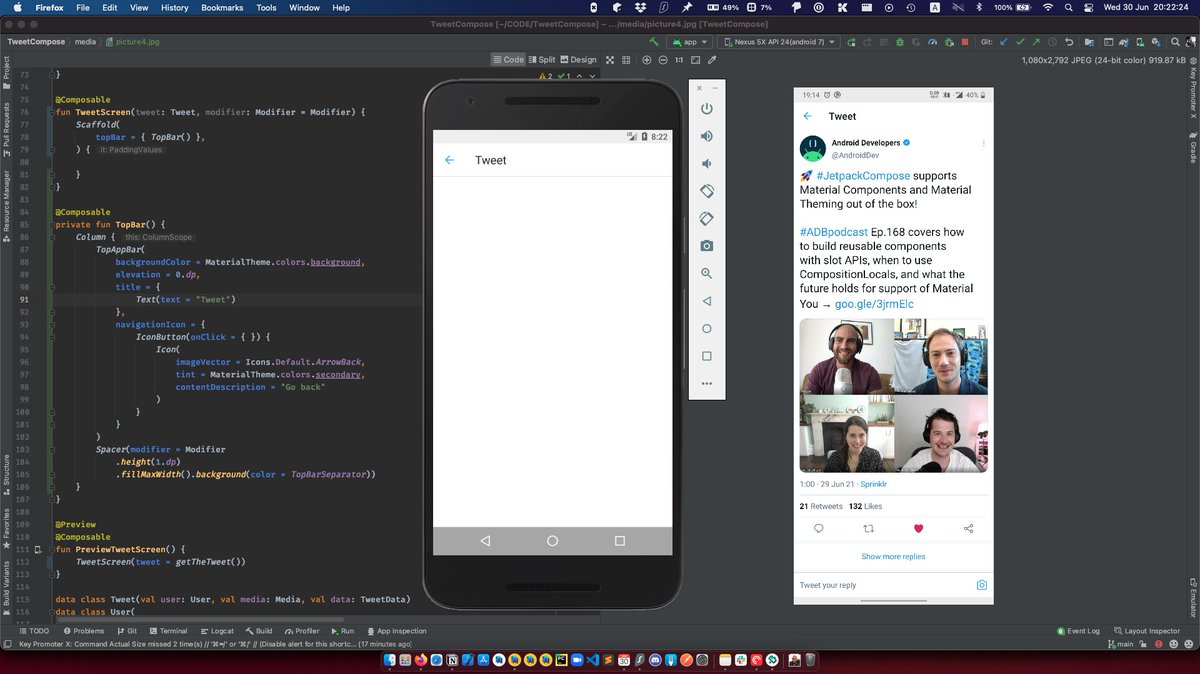Switch editor to Split view
The height and width of the screenshot is (674, 1200).
pos(542,60)
